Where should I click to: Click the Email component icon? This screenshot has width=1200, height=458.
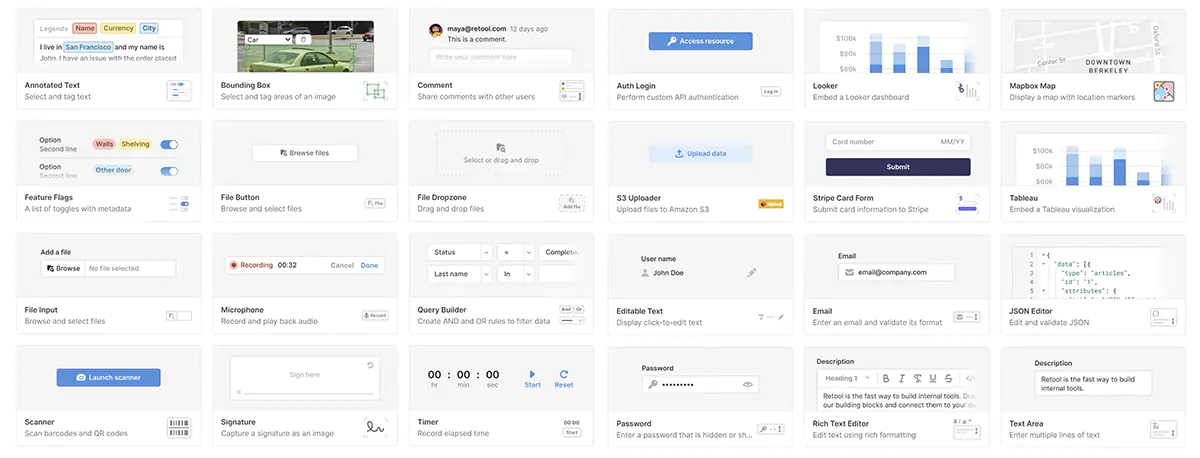966,316
